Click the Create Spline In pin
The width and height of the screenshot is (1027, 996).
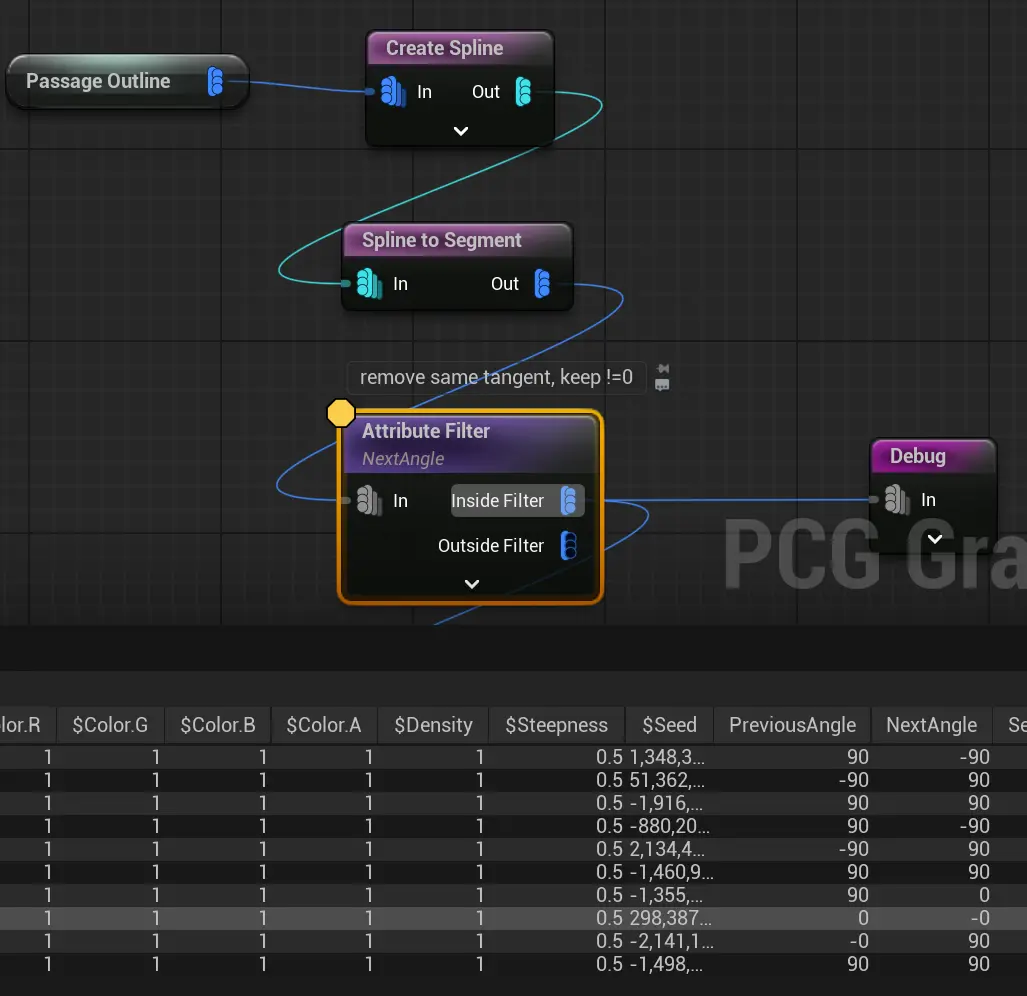click(392, 92)
